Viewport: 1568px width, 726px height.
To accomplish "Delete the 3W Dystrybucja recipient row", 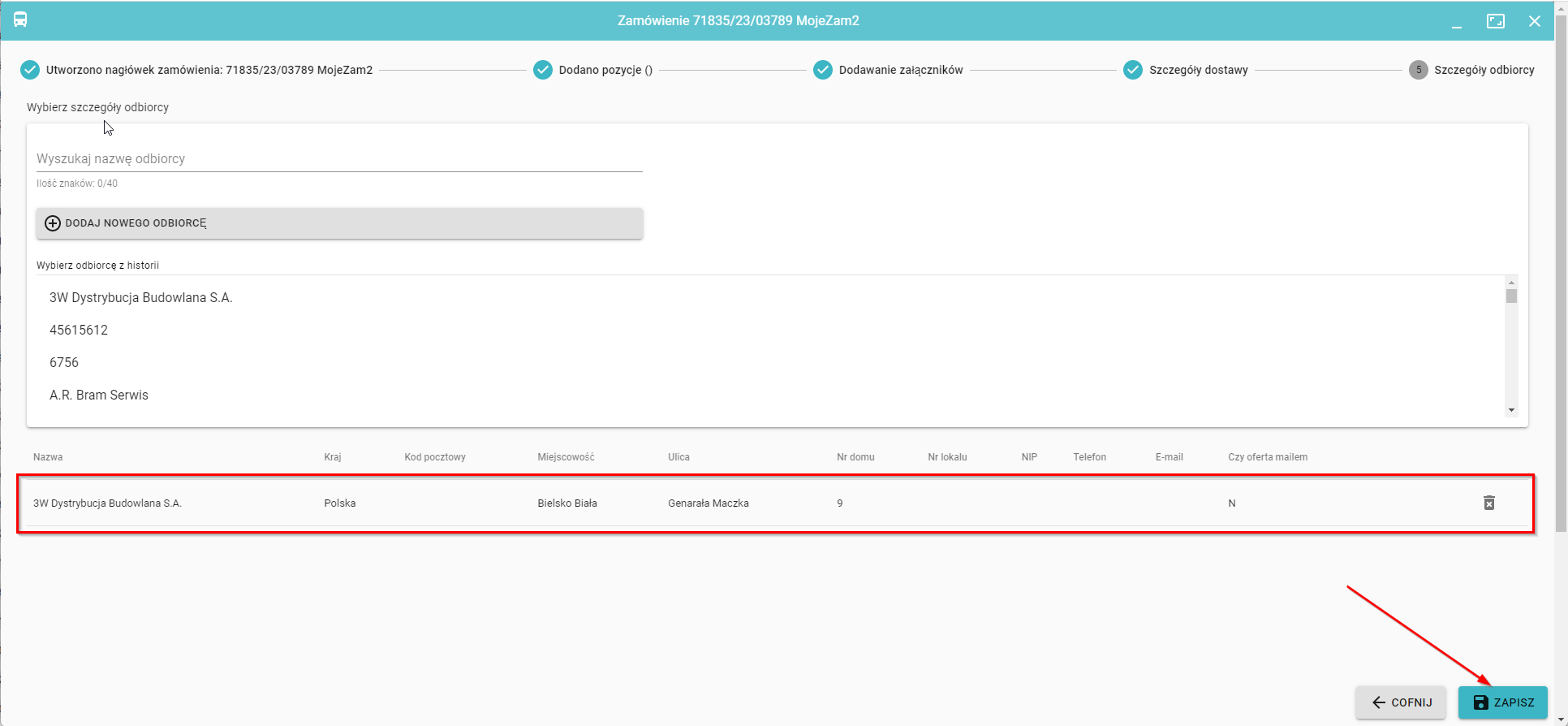I will [x=1488, y=503].
